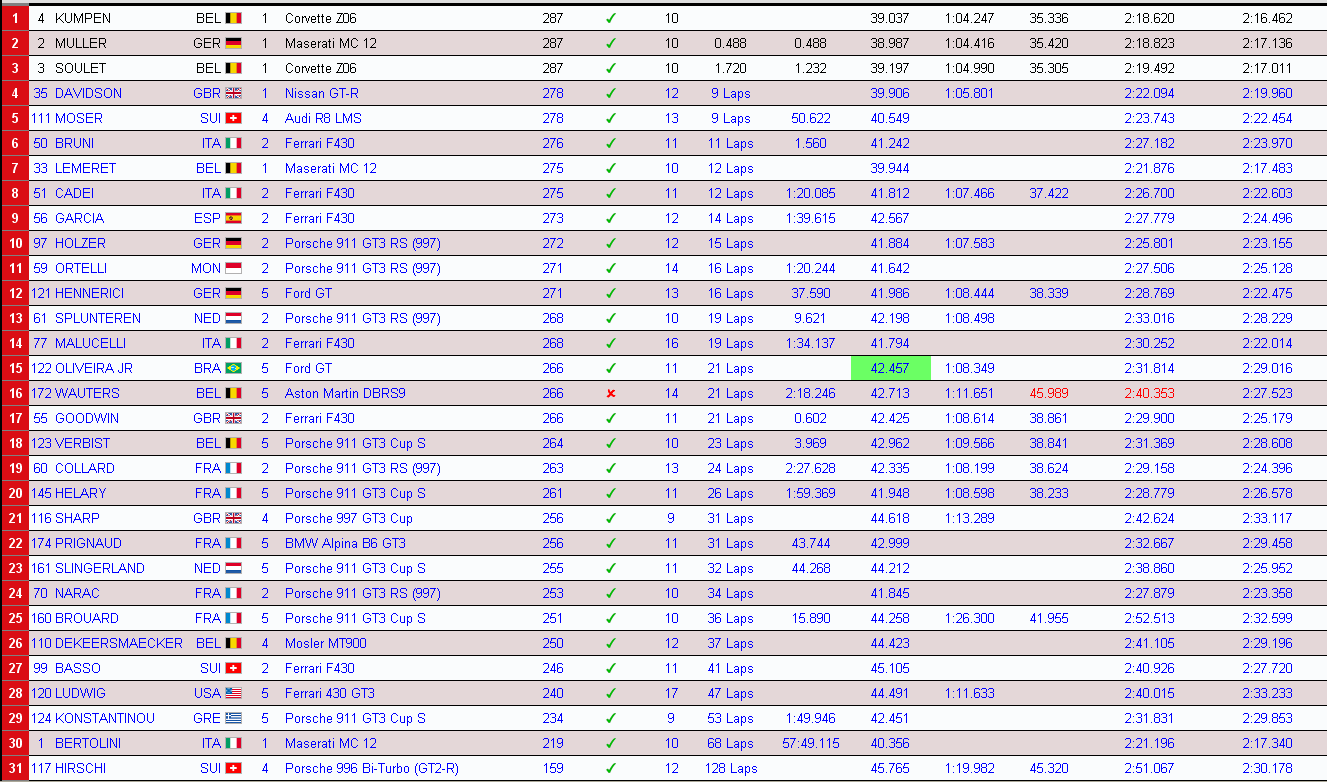1327x782 pixels.
Task: Click the green checkmark in DEKEERSMAECKER's row
Action: (x=610, y=643)
